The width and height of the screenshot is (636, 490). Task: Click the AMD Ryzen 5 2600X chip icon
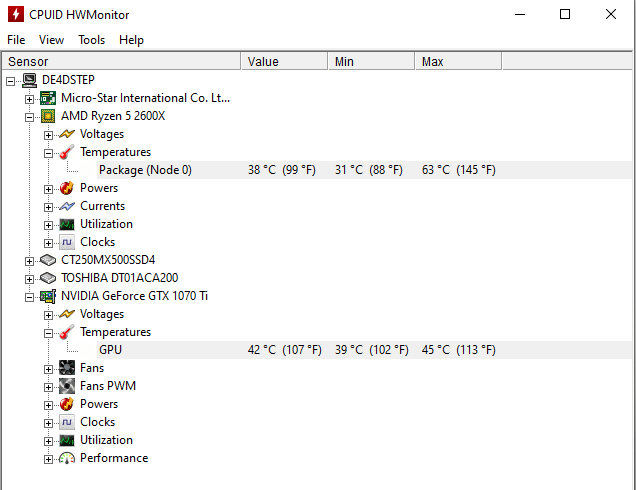click(x=48, y=116)
